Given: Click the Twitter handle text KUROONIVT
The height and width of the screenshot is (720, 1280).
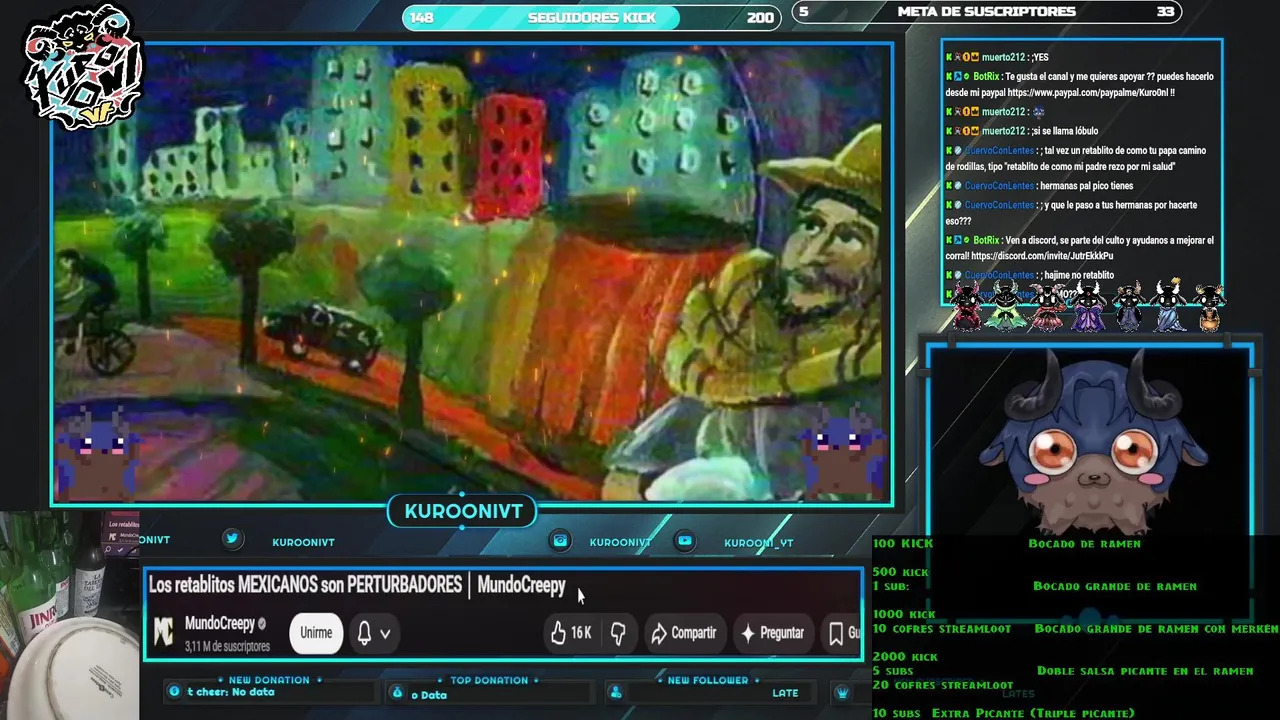Looking at the screenshot, I should point(303,542).
